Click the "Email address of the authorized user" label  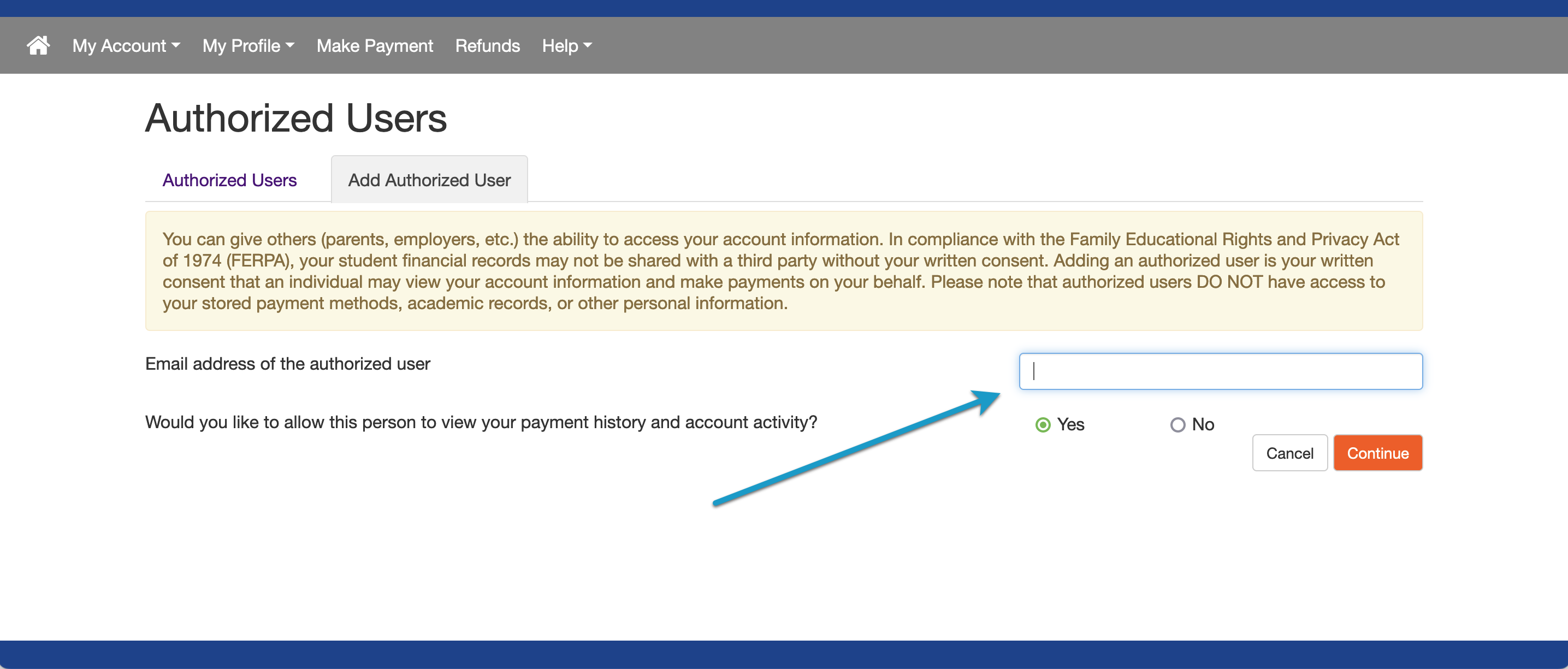[x=287, y=364]
